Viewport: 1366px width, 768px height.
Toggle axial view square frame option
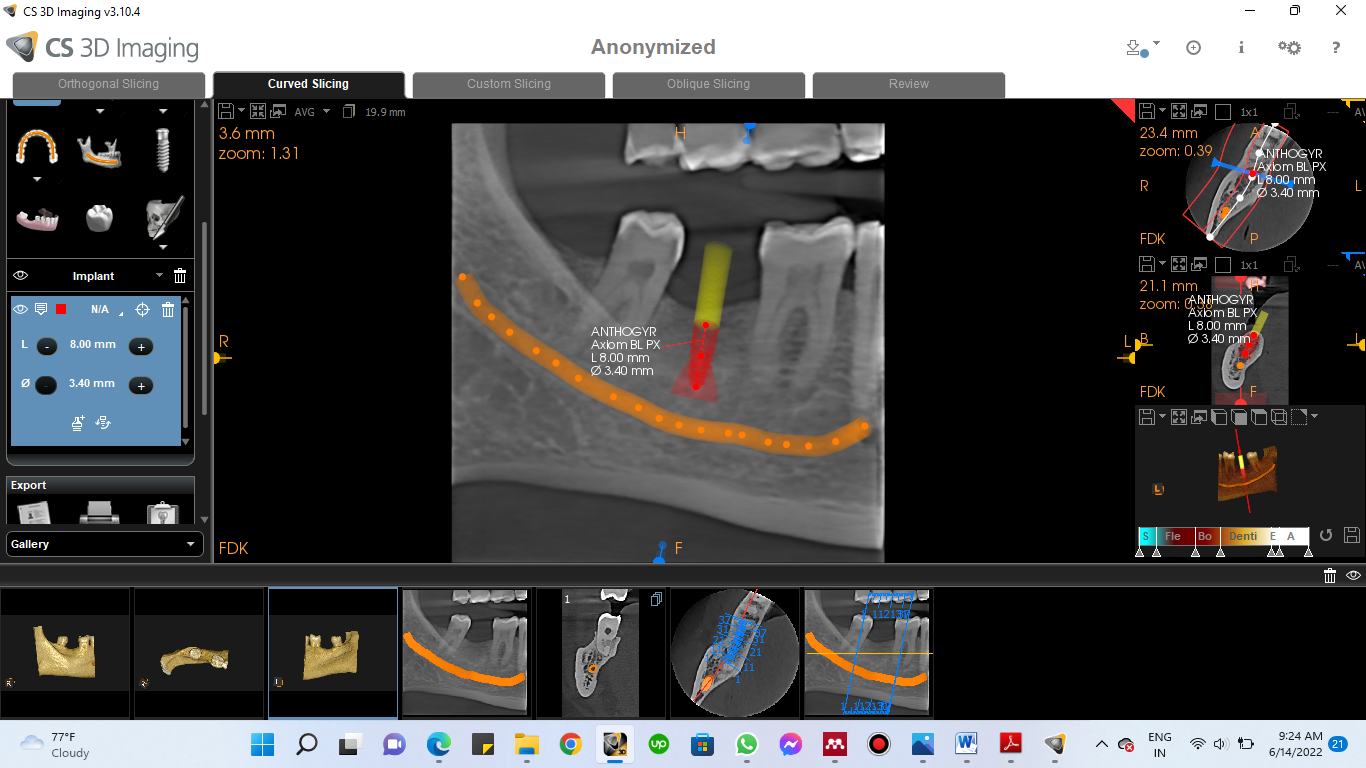click(x=1222, y=111)
